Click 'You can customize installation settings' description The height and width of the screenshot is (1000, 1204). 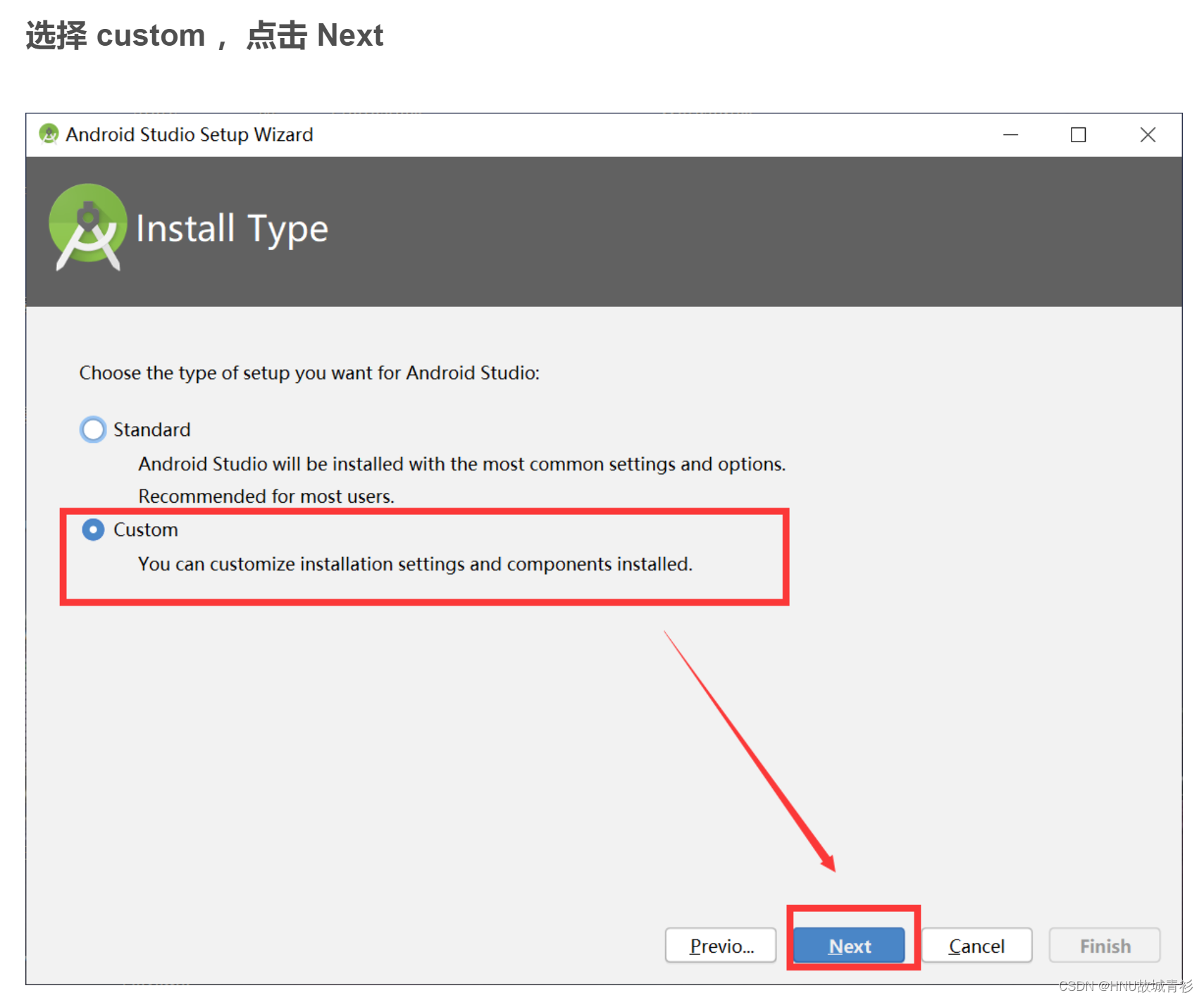[x=416, y=564]
